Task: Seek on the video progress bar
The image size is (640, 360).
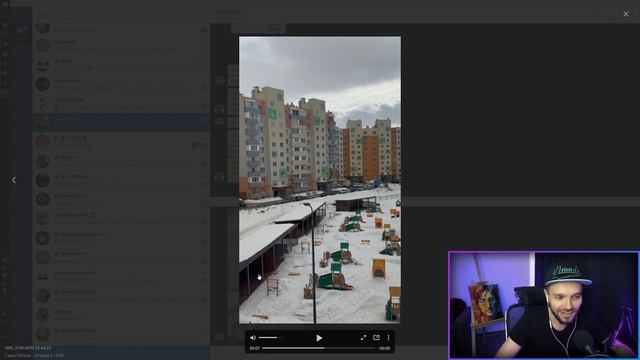Action: [319, 348]
